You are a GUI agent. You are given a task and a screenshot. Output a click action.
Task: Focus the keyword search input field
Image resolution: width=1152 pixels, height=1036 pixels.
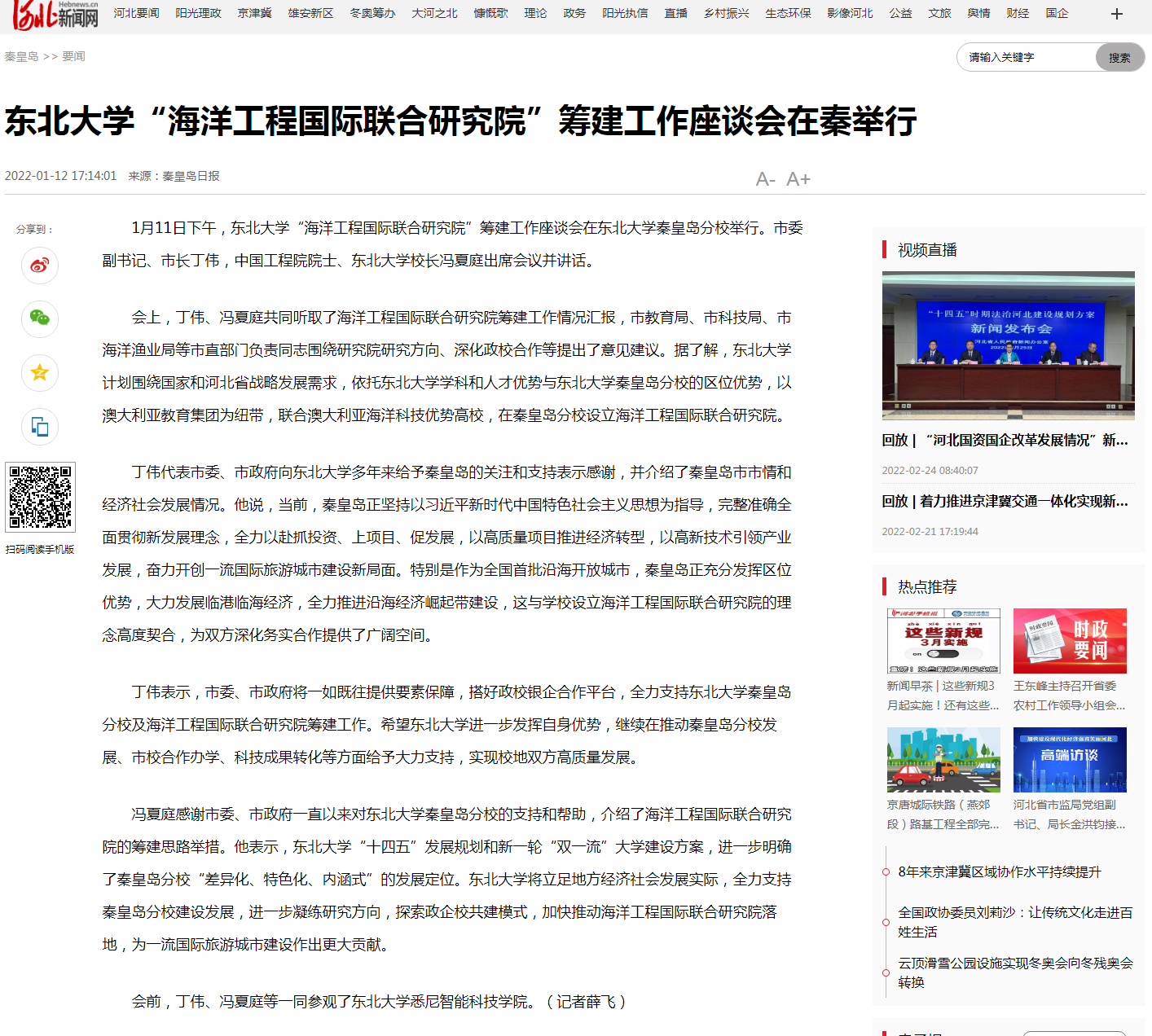[1028, 58]
